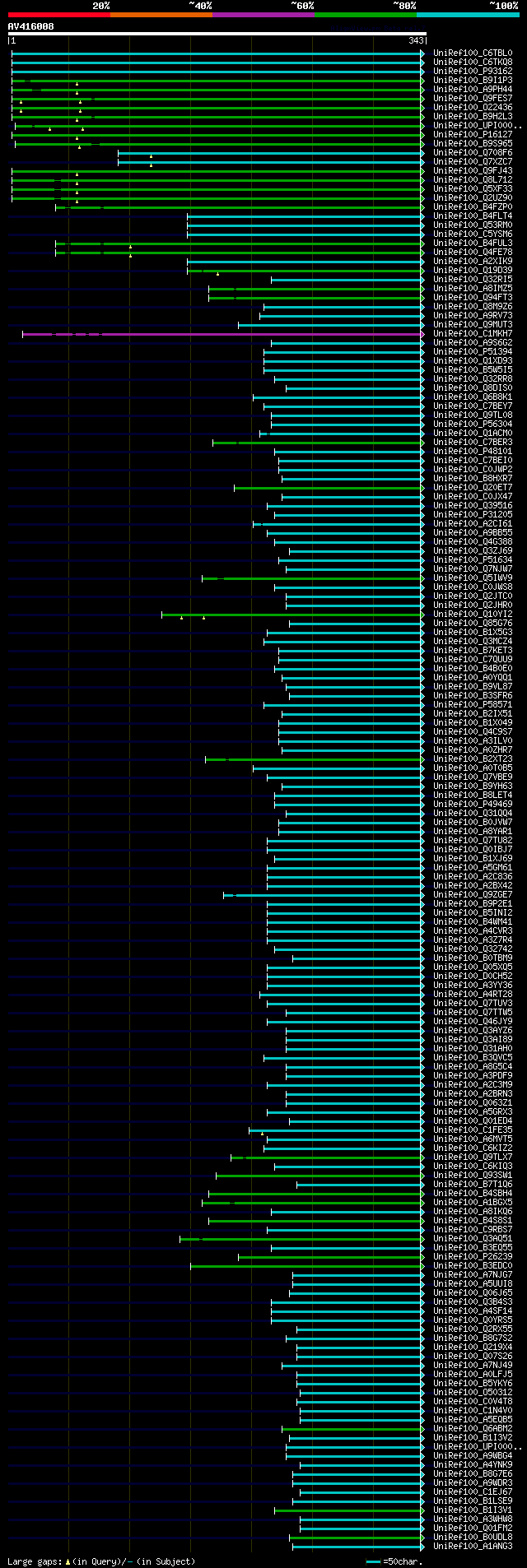
Task: Select hit label UniRef100_Q6B8K1
Action: 473,397
